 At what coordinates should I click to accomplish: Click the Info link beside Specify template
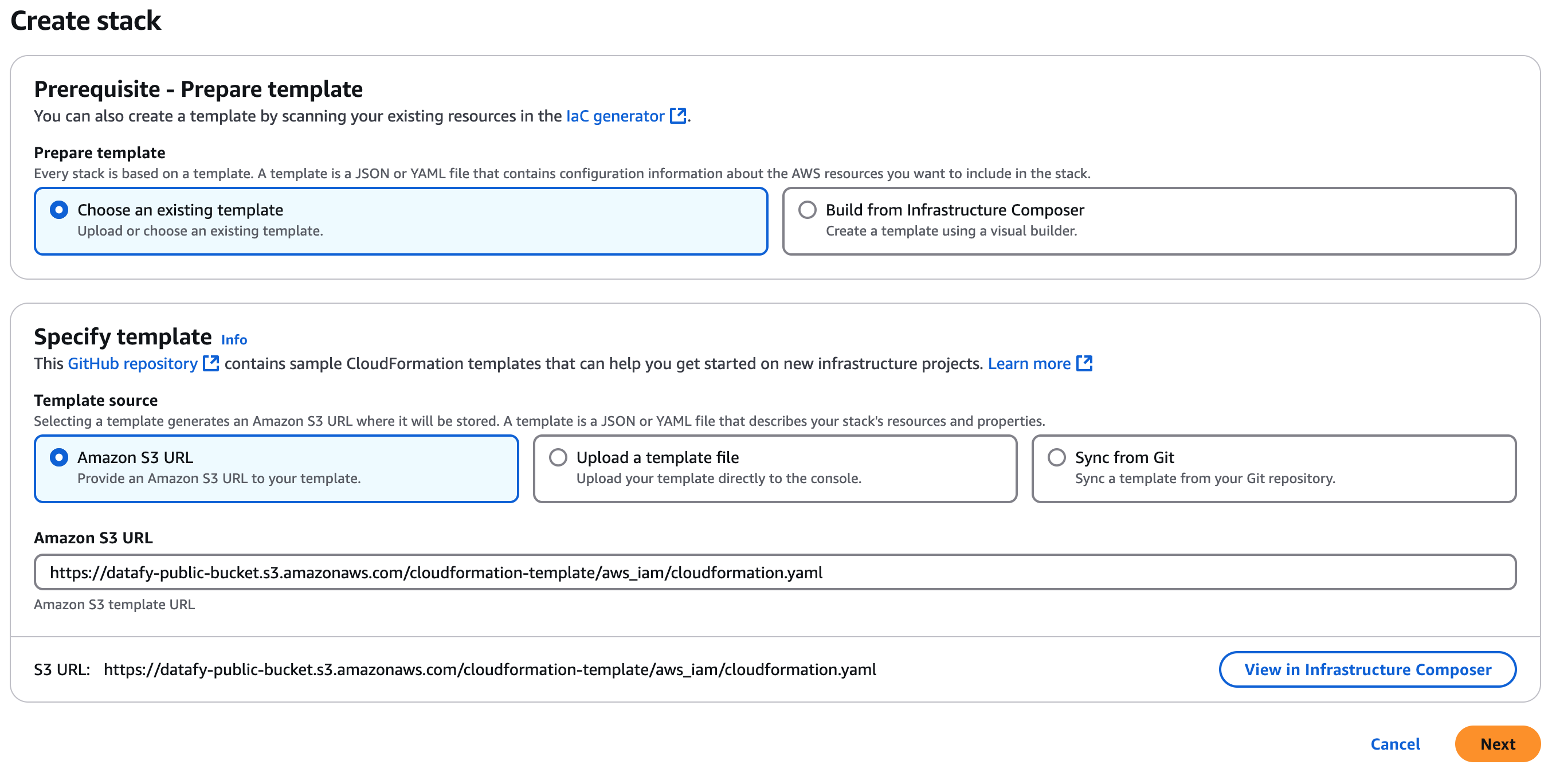tap(234, 340)
